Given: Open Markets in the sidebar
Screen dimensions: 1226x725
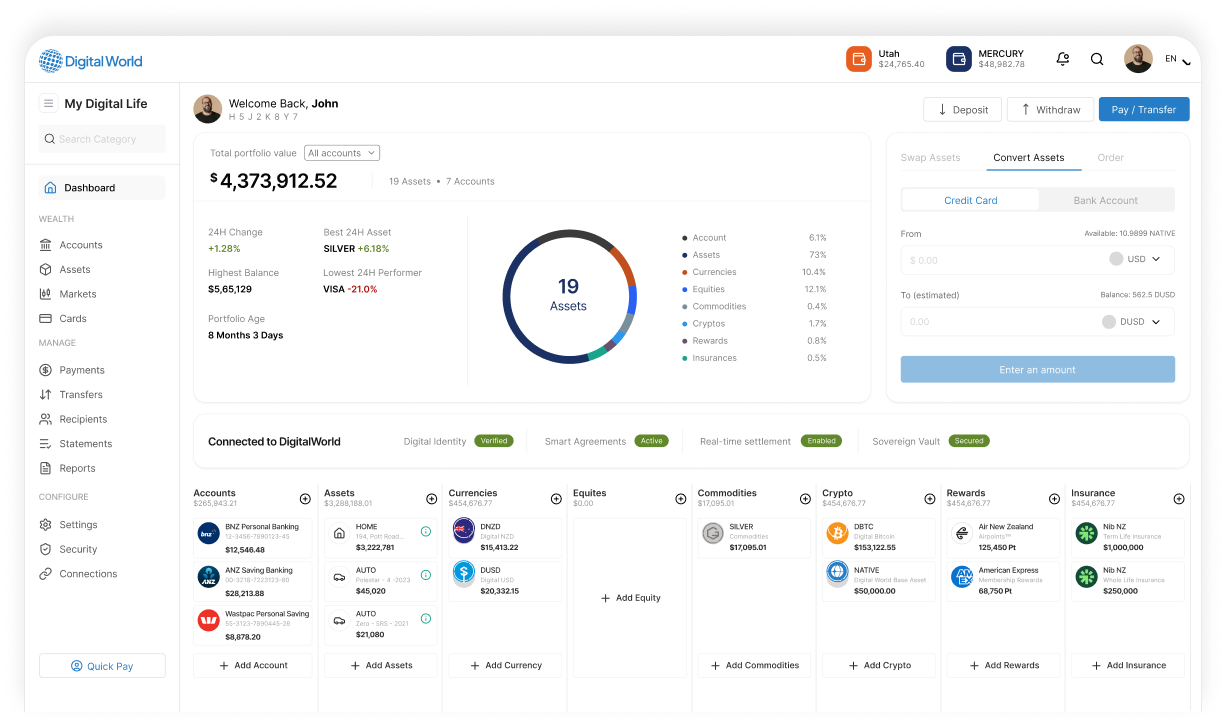Looking at the screenshot, I should point(68,294).
